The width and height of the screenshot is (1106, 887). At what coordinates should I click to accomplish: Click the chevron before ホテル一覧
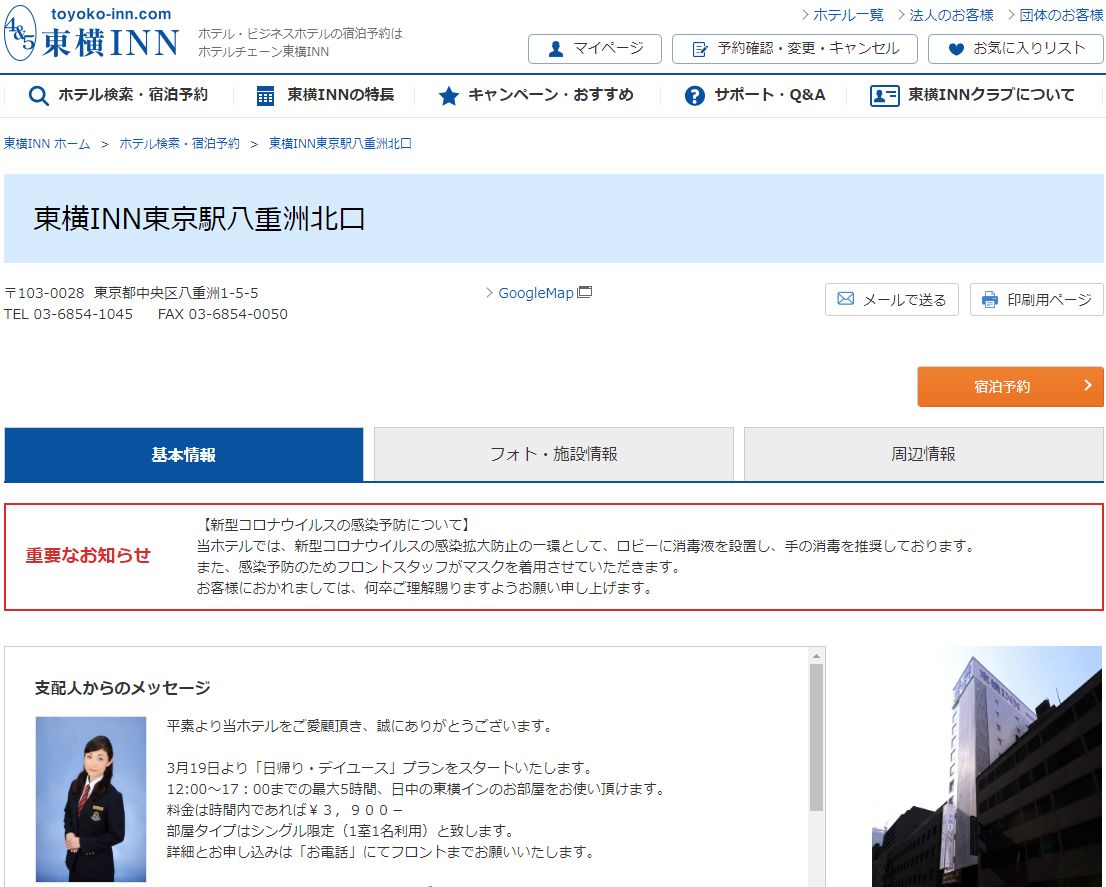click(805, 15)
